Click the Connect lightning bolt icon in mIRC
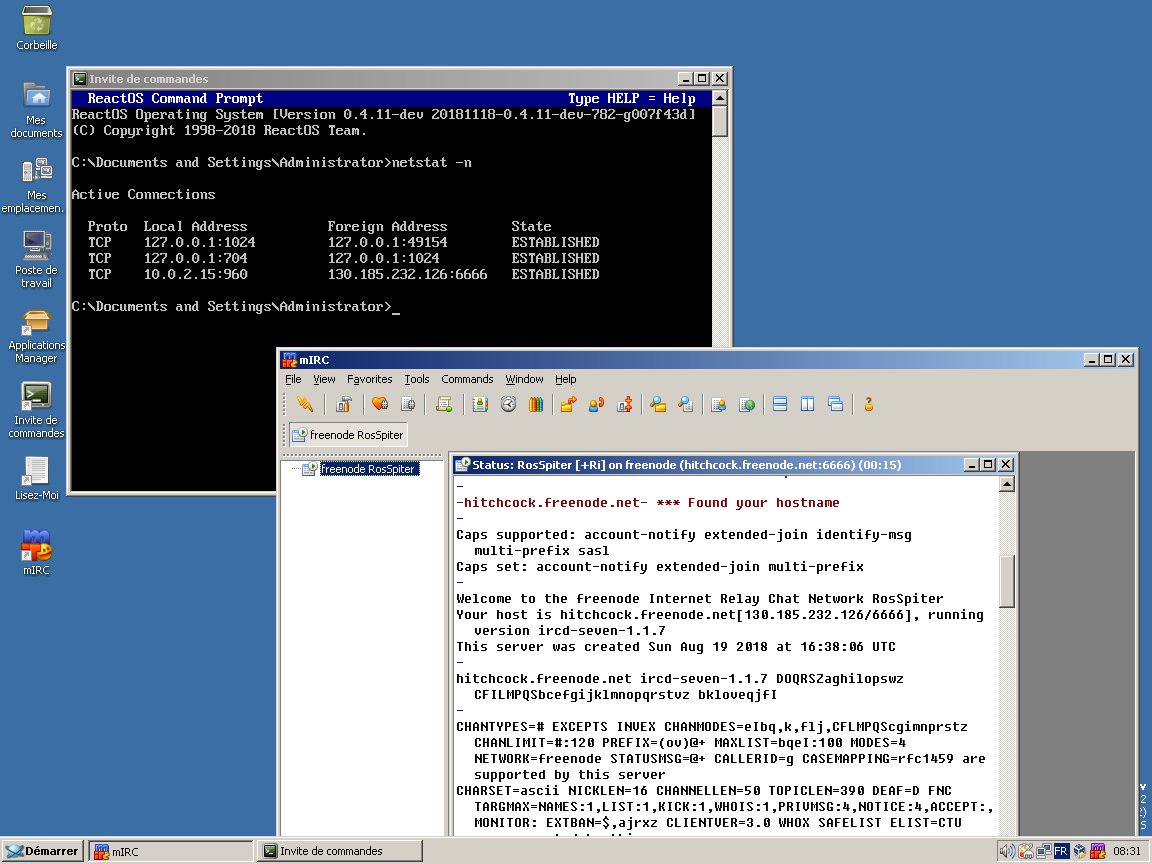Screen dimensions: 1152x864 [x=305, y=404]
